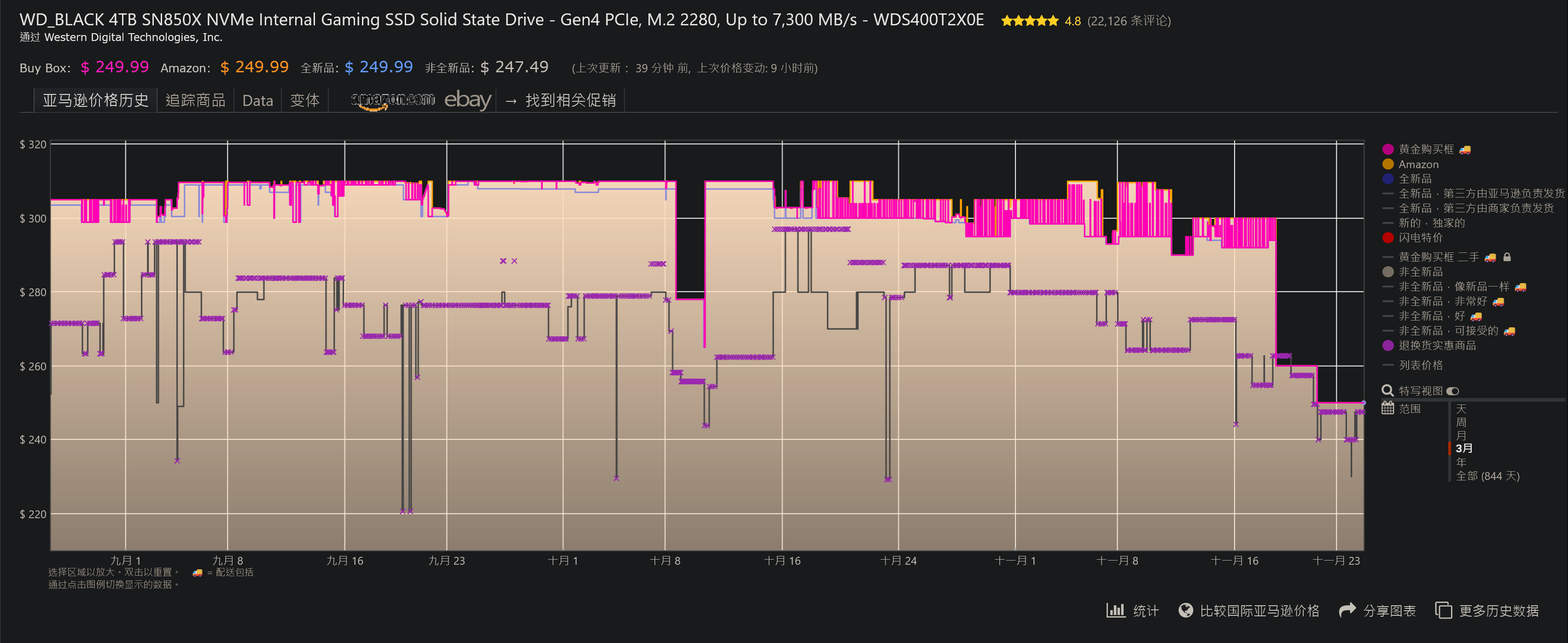1568x643 pixels.
Task: Click the delivery truck icon next to 黄金购买框
Action: (x=1465, y=150)
